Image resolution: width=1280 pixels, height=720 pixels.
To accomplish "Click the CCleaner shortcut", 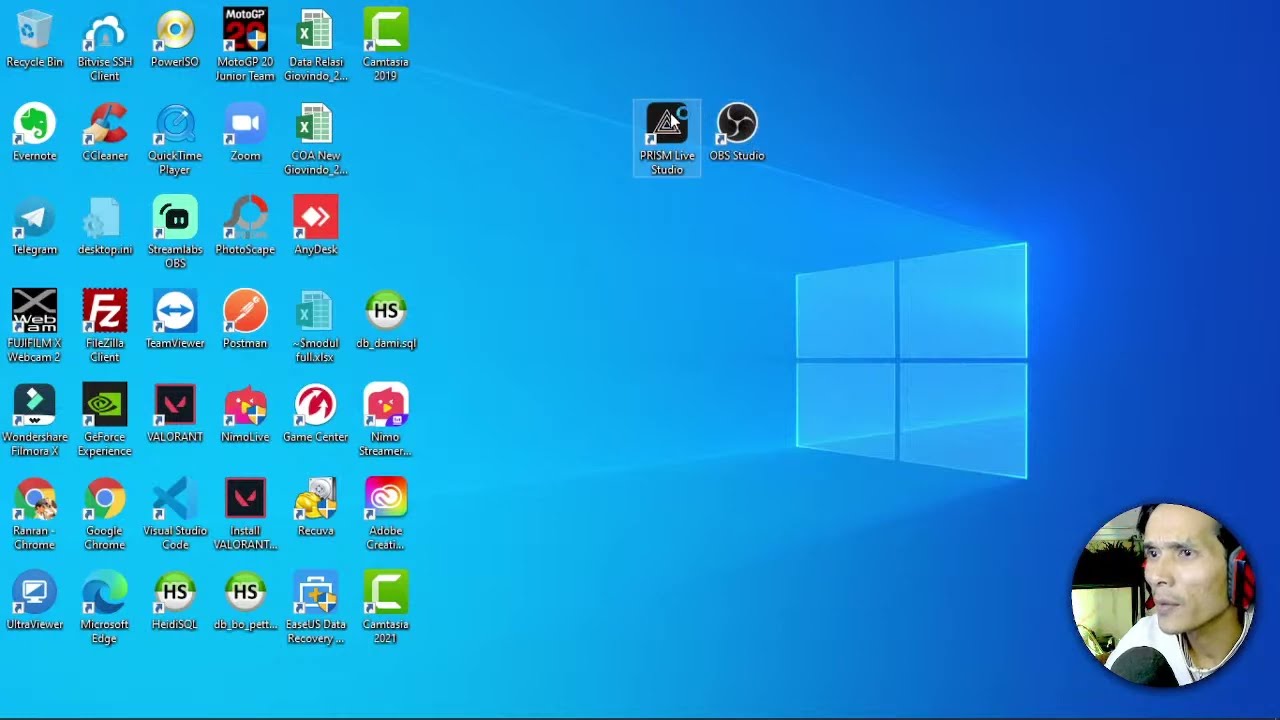I will pos(105,134).
